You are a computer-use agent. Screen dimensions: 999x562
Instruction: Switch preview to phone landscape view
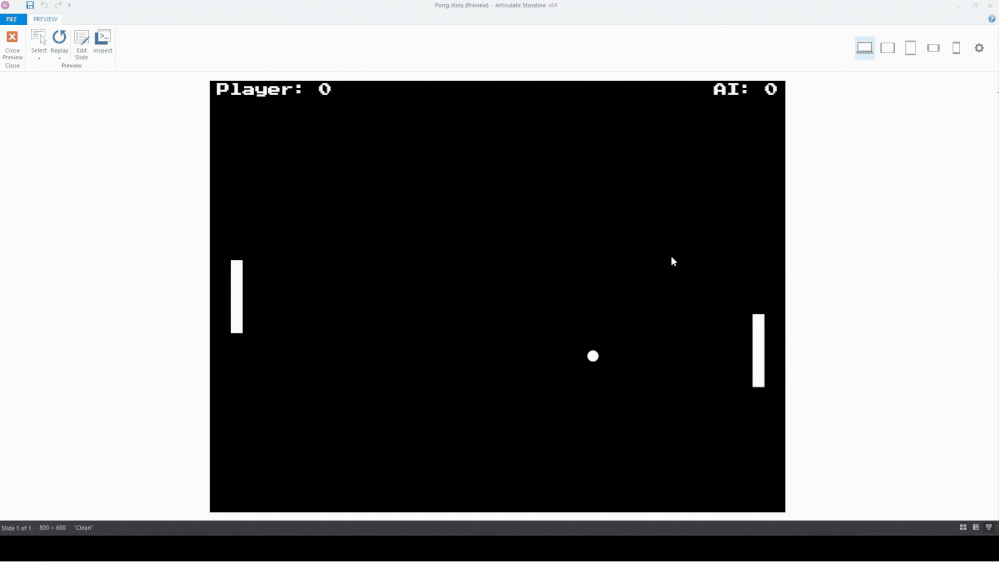(x=933, y=48)
